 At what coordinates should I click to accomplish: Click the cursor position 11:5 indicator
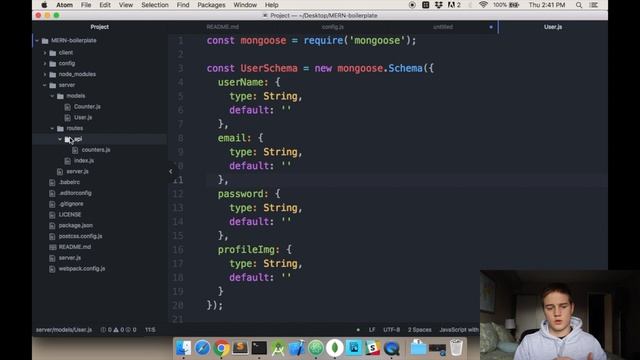[150, 329]
